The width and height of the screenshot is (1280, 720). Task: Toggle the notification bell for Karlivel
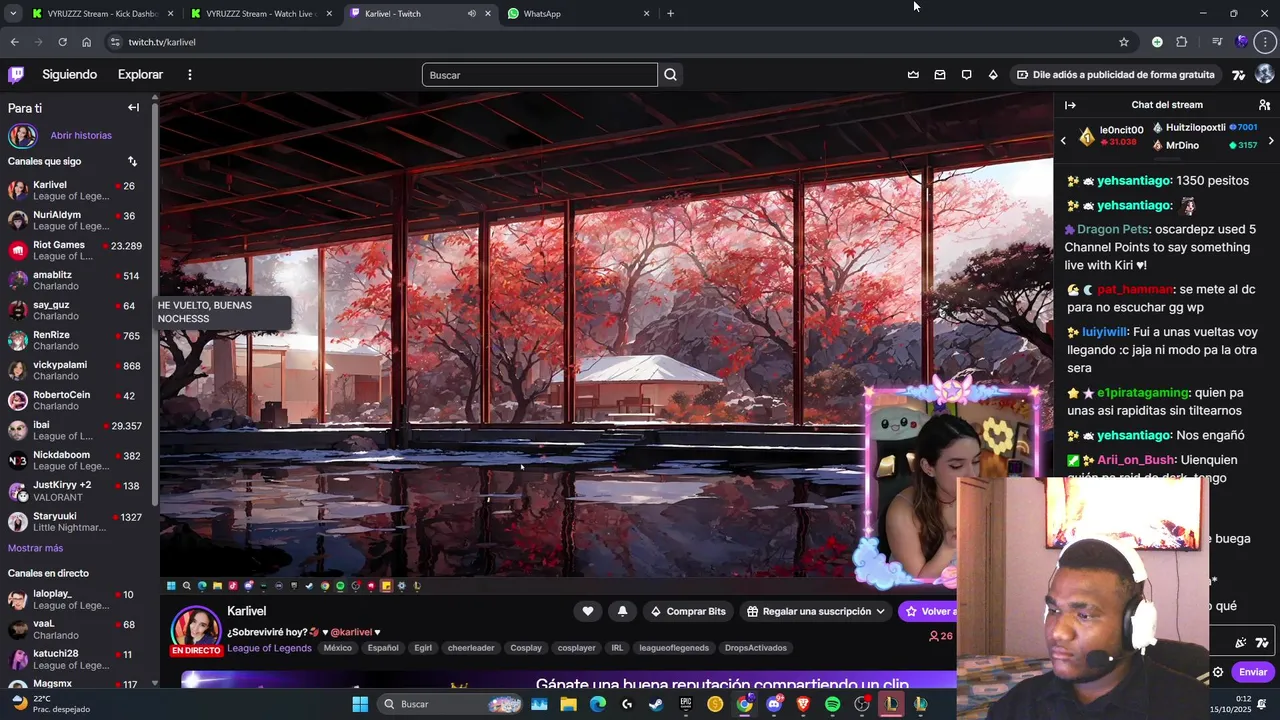622,611
